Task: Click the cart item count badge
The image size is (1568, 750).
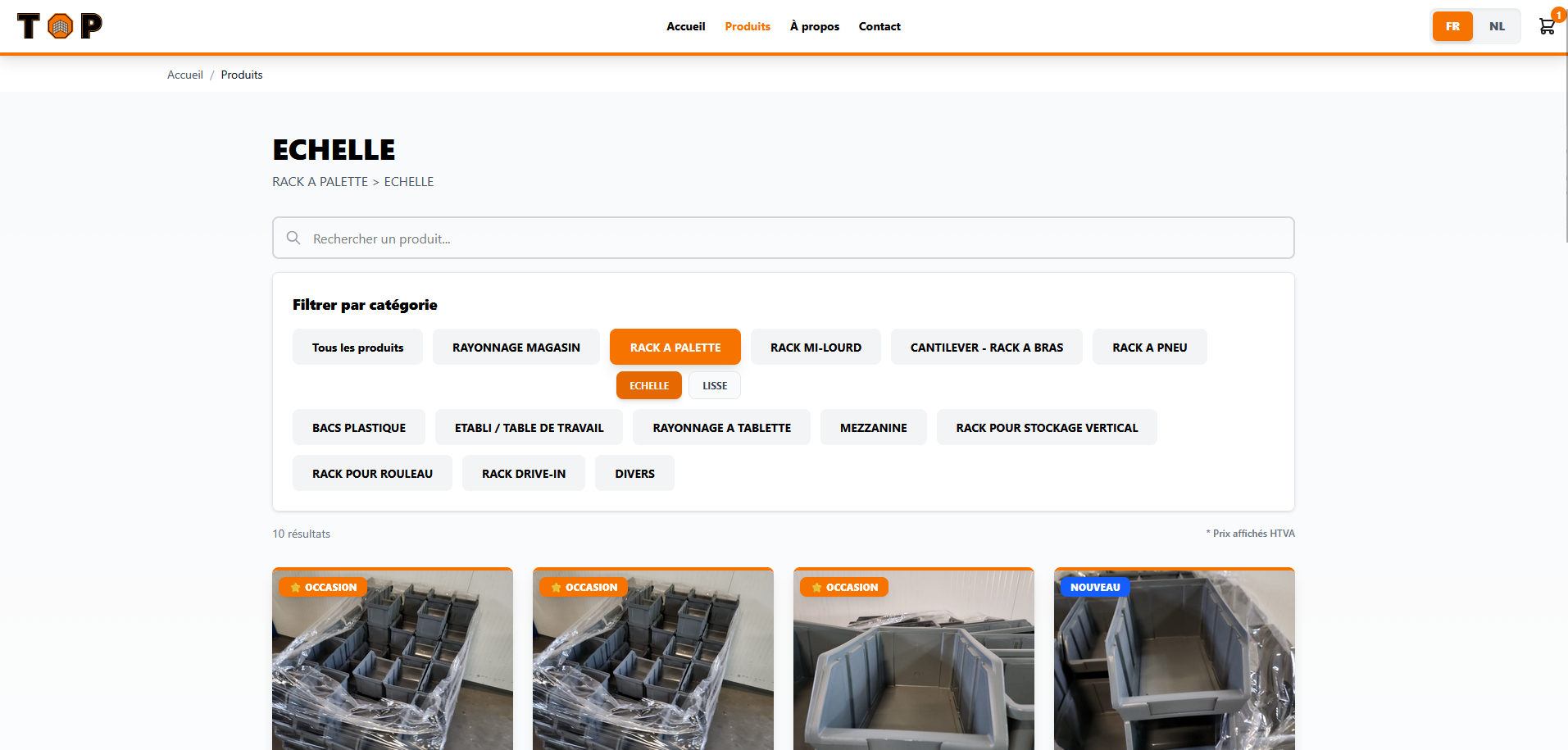Action: [1557, 13]
